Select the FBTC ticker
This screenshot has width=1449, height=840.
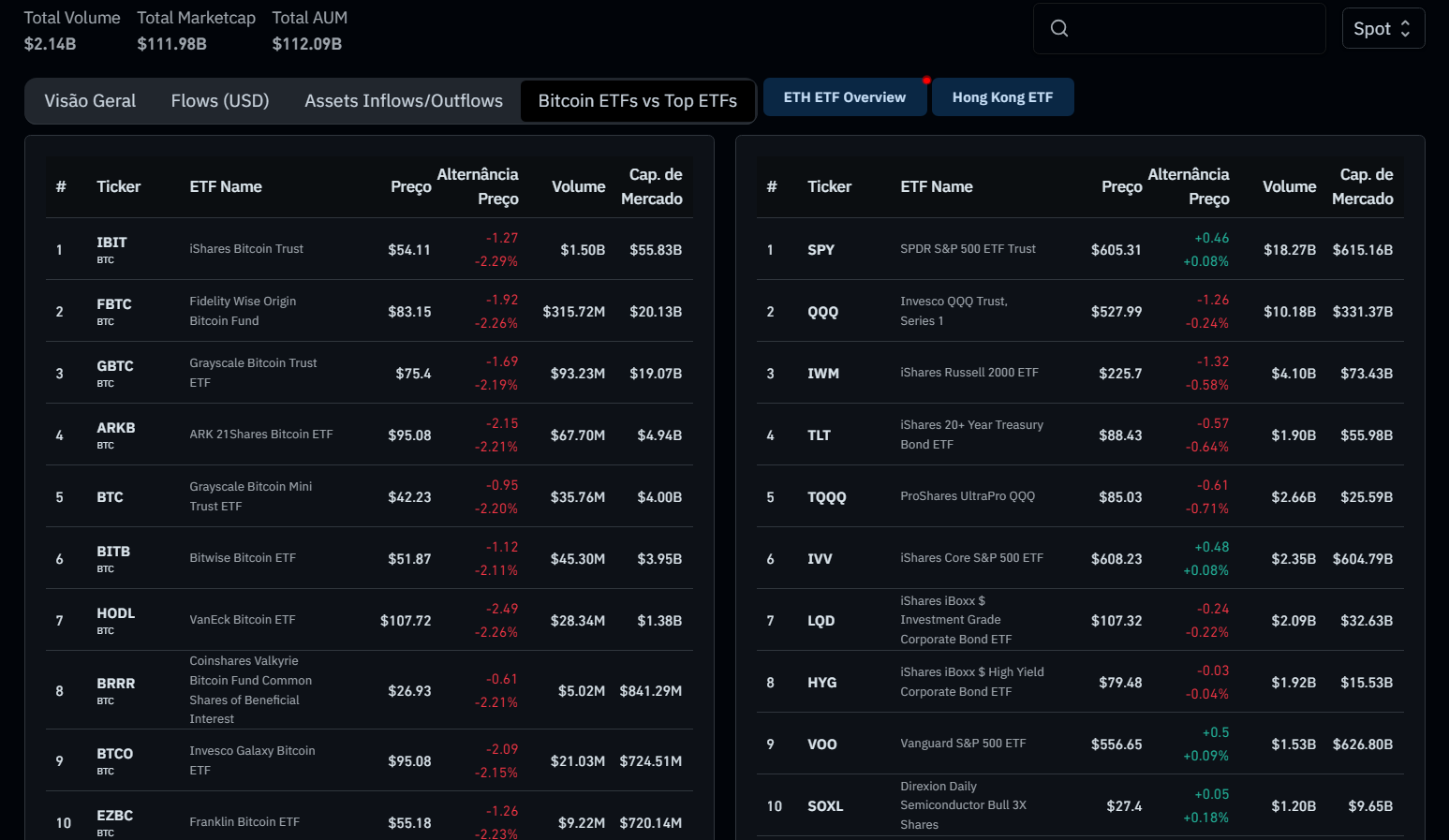[114, 304]
